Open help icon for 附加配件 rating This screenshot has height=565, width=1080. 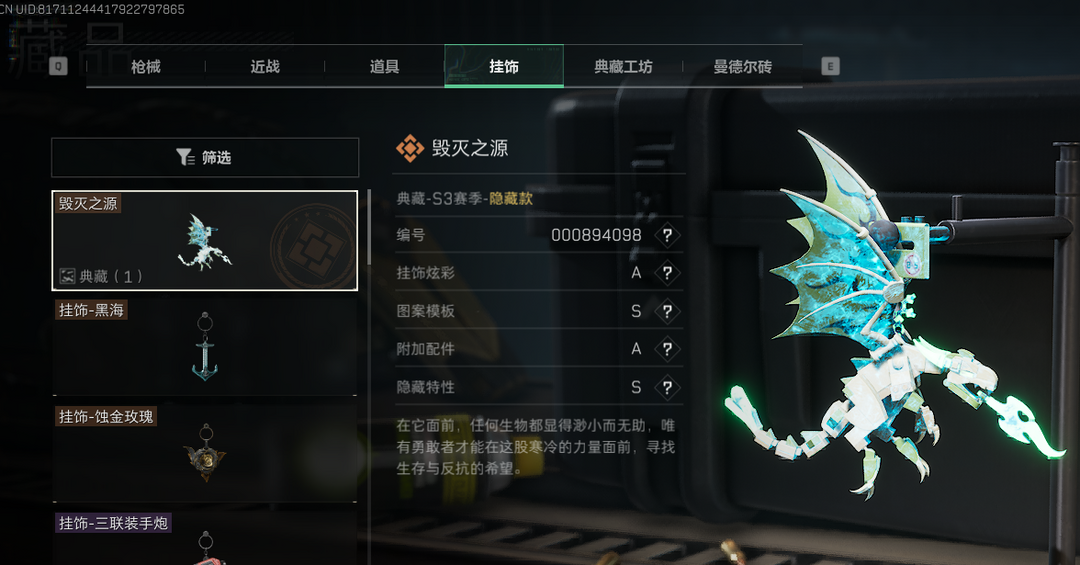tap(667, 349)
